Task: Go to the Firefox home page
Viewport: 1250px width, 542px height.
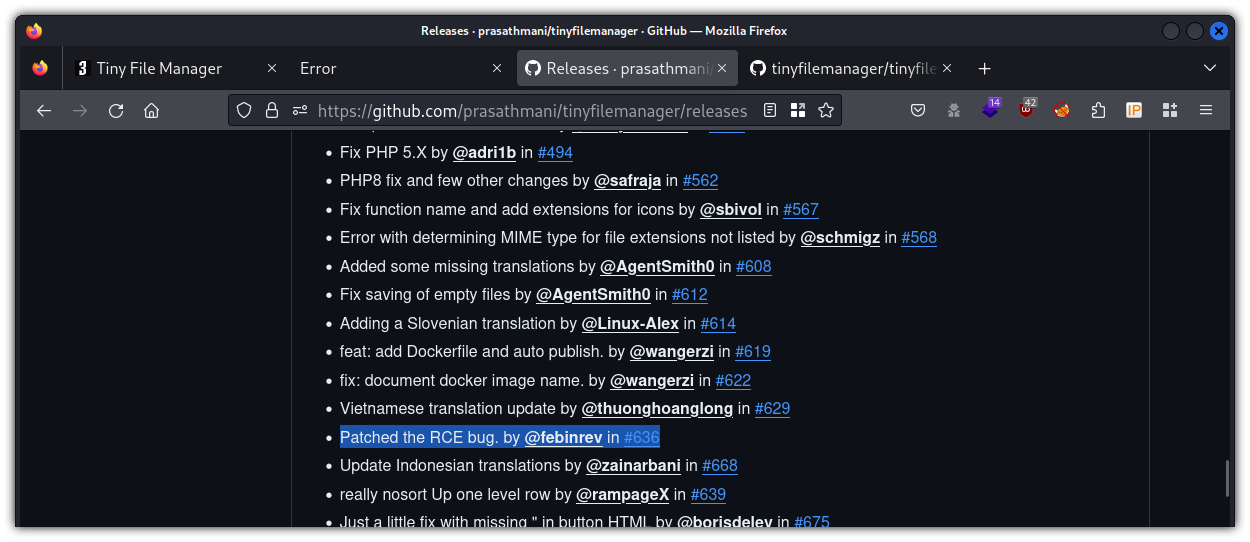Action: tap(151, 110)
